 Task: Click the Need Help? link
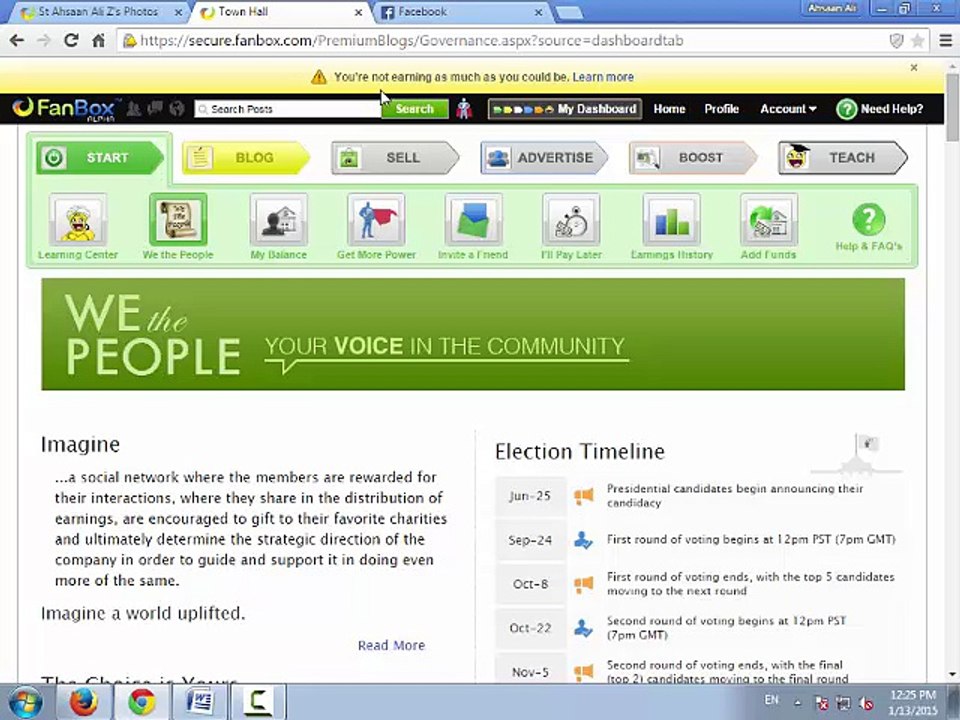(880, 109)
